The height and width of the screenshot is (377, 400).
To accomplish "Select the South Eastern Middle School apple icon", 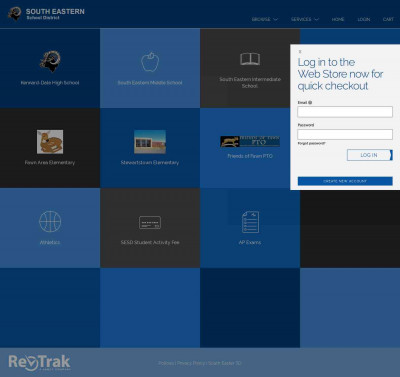I will tap(150, 62).
